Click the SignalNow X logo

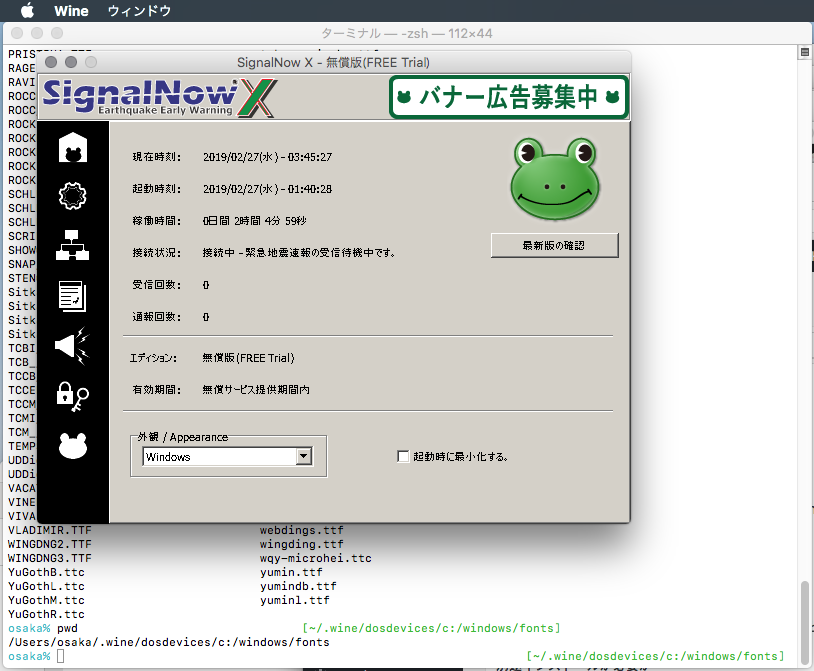(160, 97)
